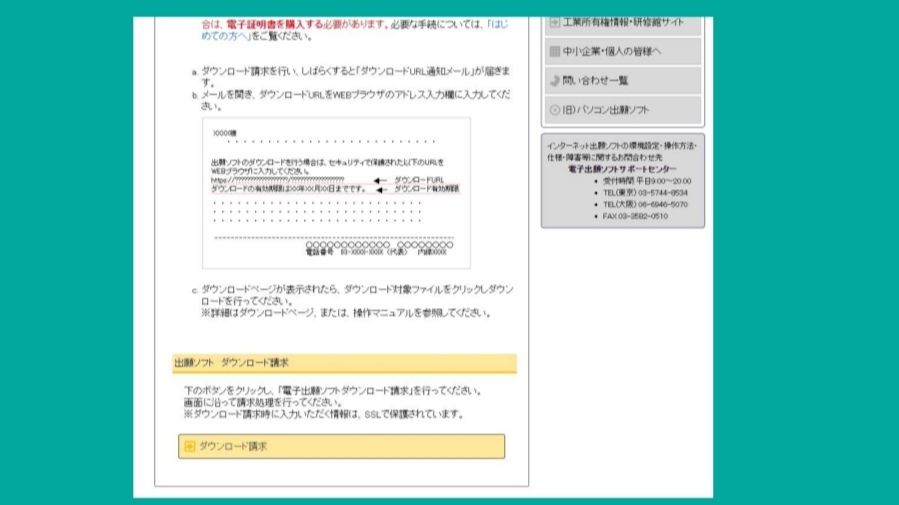Click the FAX number in support box
The height and width of the screenshot is (505, 899).
(634, 216)
